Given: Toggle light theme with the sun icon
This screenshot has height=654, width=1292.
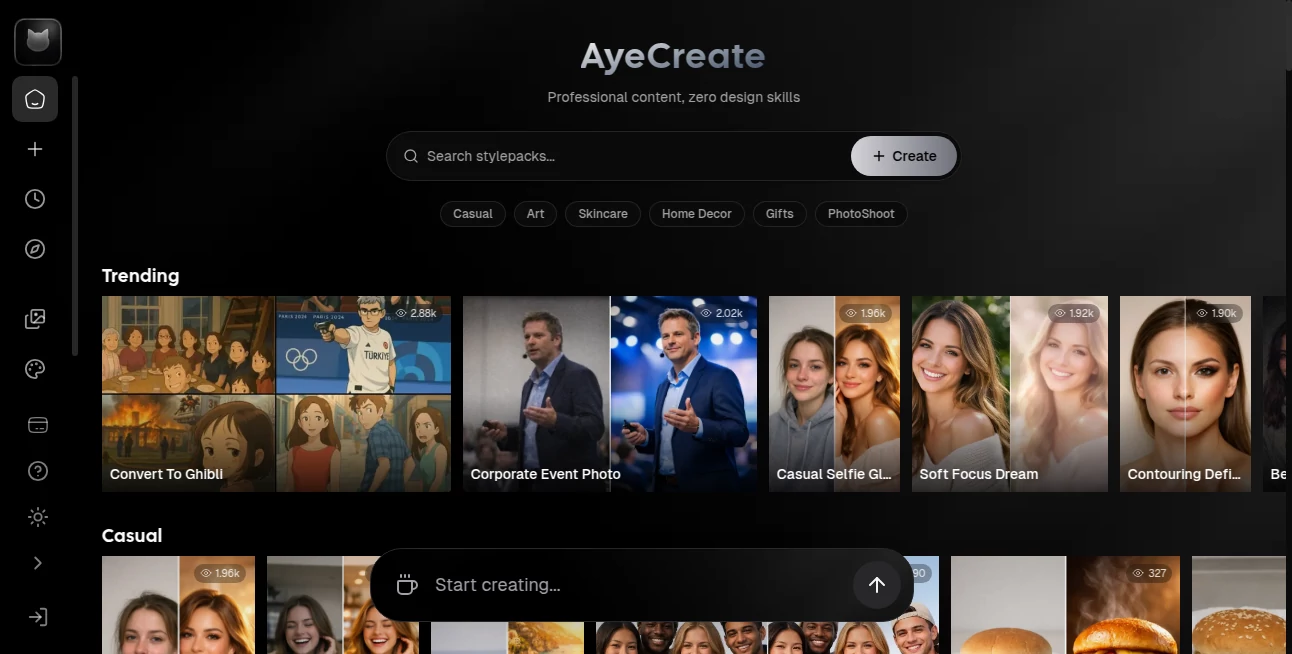Looking at the screenshot, I should pyautogui.click(x=37, y=516).
